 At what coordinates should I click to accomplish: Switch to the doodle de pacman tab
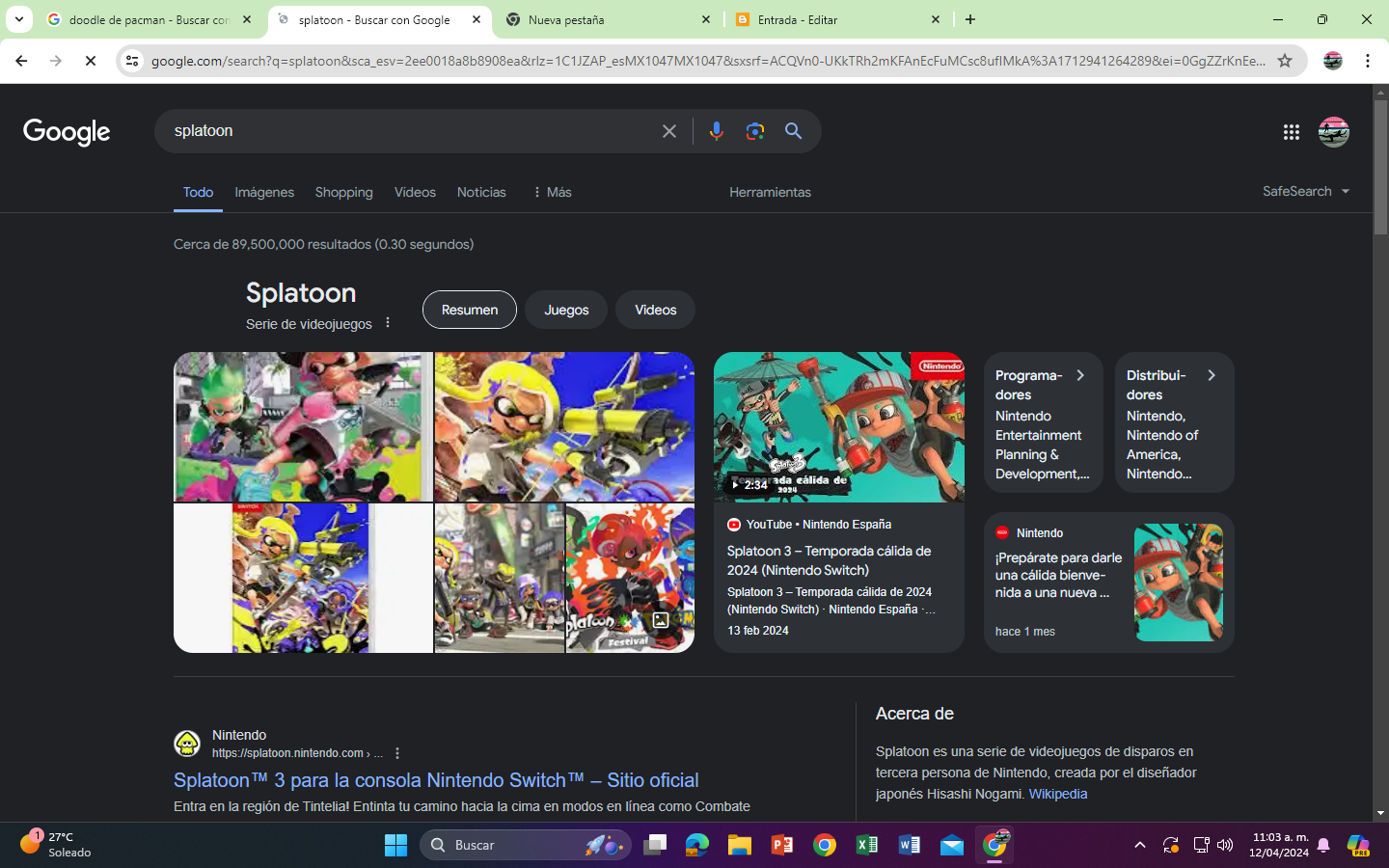pyautogui.click(x=149, y=19)
